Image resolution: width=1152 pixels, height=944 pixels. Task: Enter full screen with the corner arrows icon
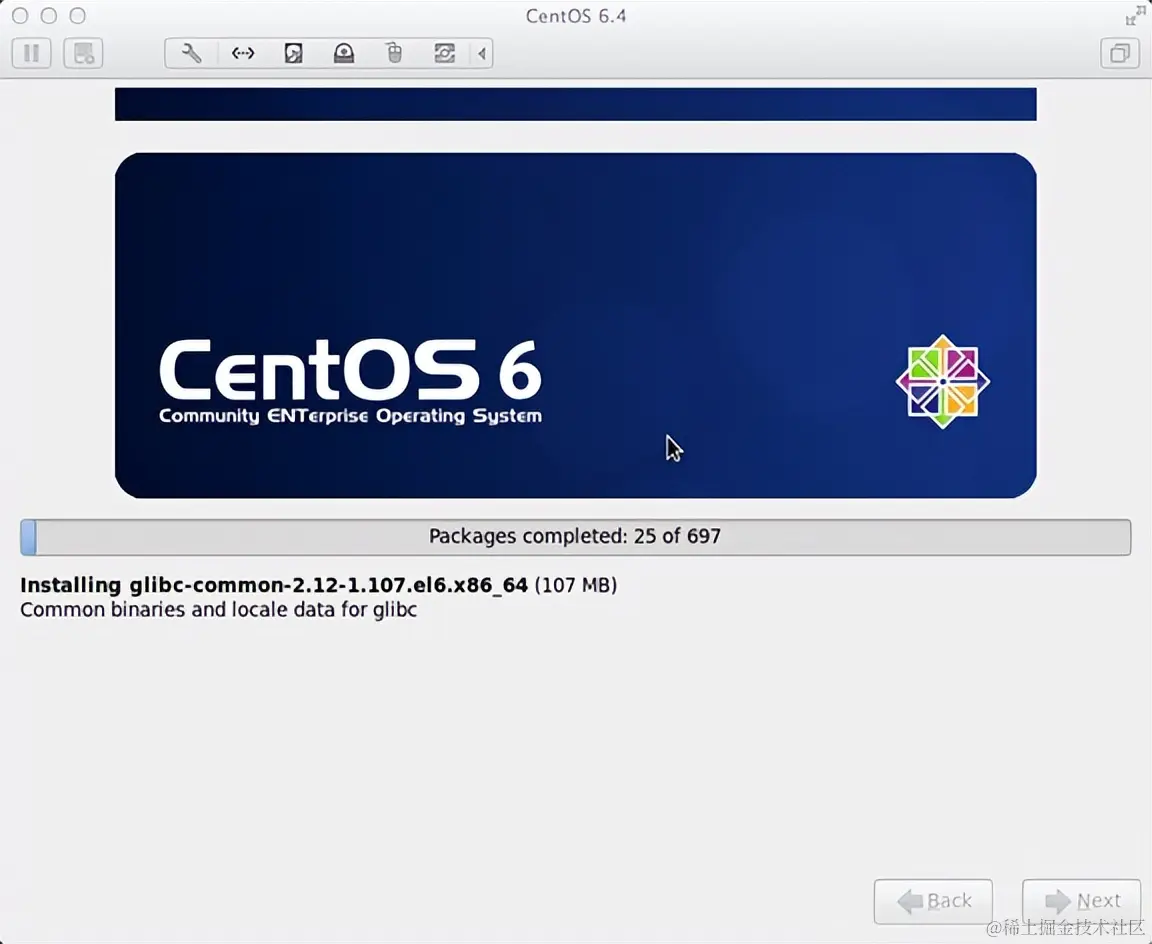point(1135,15)
